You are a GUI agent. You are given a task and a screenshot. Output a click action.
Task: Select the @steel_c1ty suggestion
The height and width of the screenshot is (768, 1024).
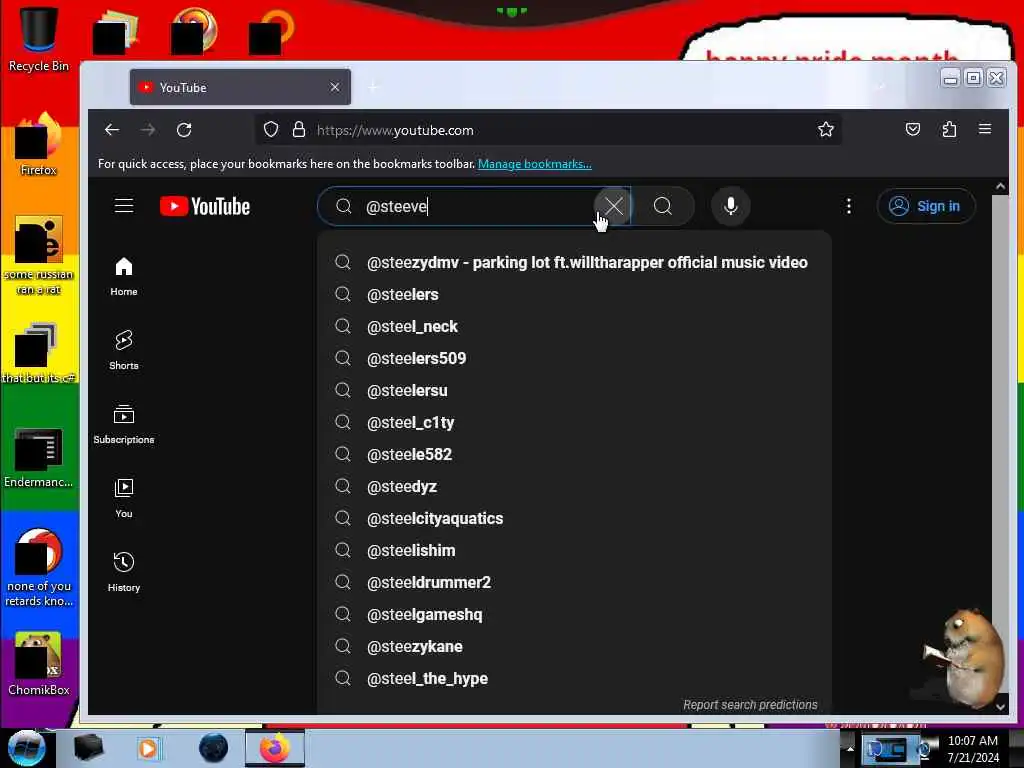point(574,423)
